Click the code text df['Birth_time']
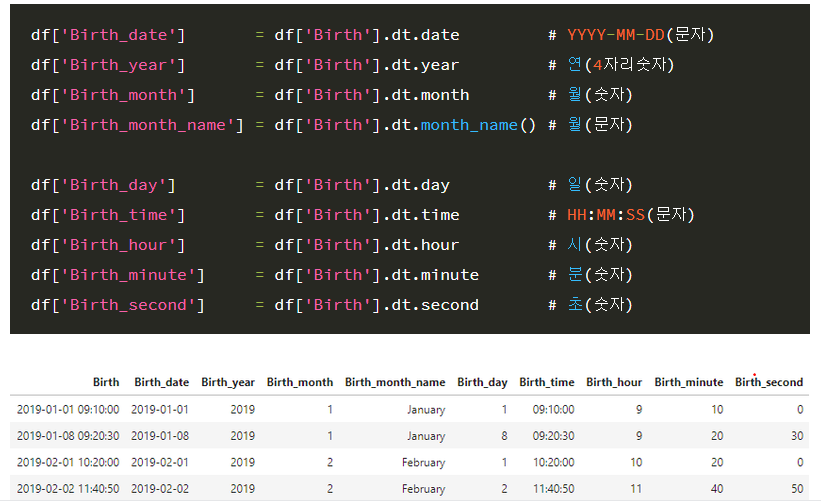This screenshot has height=504, width=821. pyautogui.click(x=108, y=215)
